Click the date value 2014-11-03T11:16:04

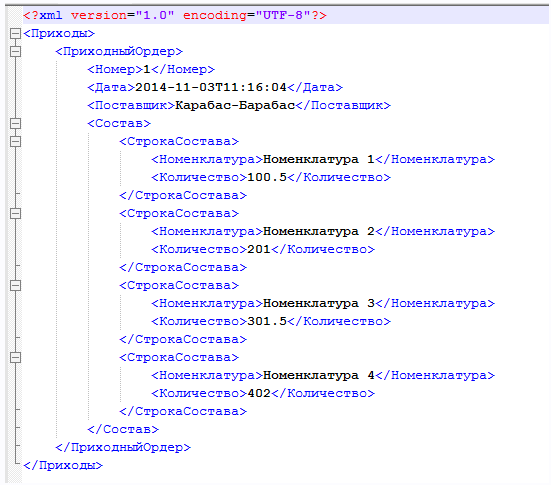pyautogui.click(x=211, y=87)
